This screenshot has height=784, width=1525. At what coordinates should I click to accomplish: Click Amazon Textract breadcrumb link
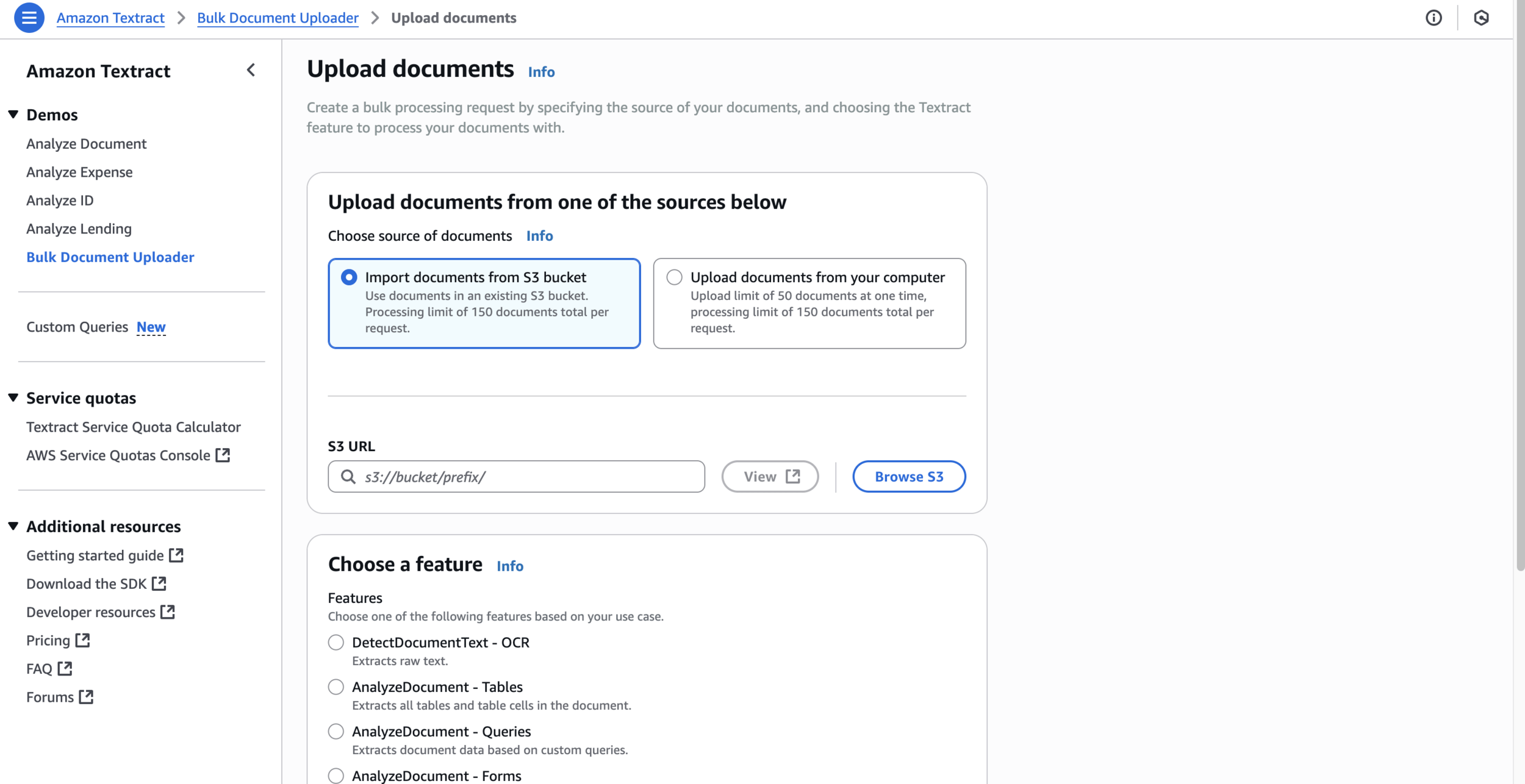point(110,18)
